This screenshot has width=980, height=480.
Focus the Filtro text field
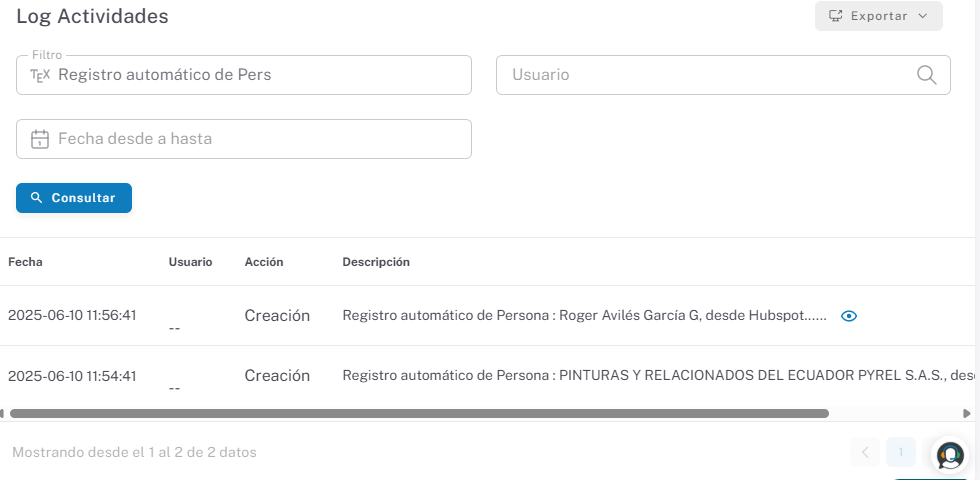coord(260,75)
